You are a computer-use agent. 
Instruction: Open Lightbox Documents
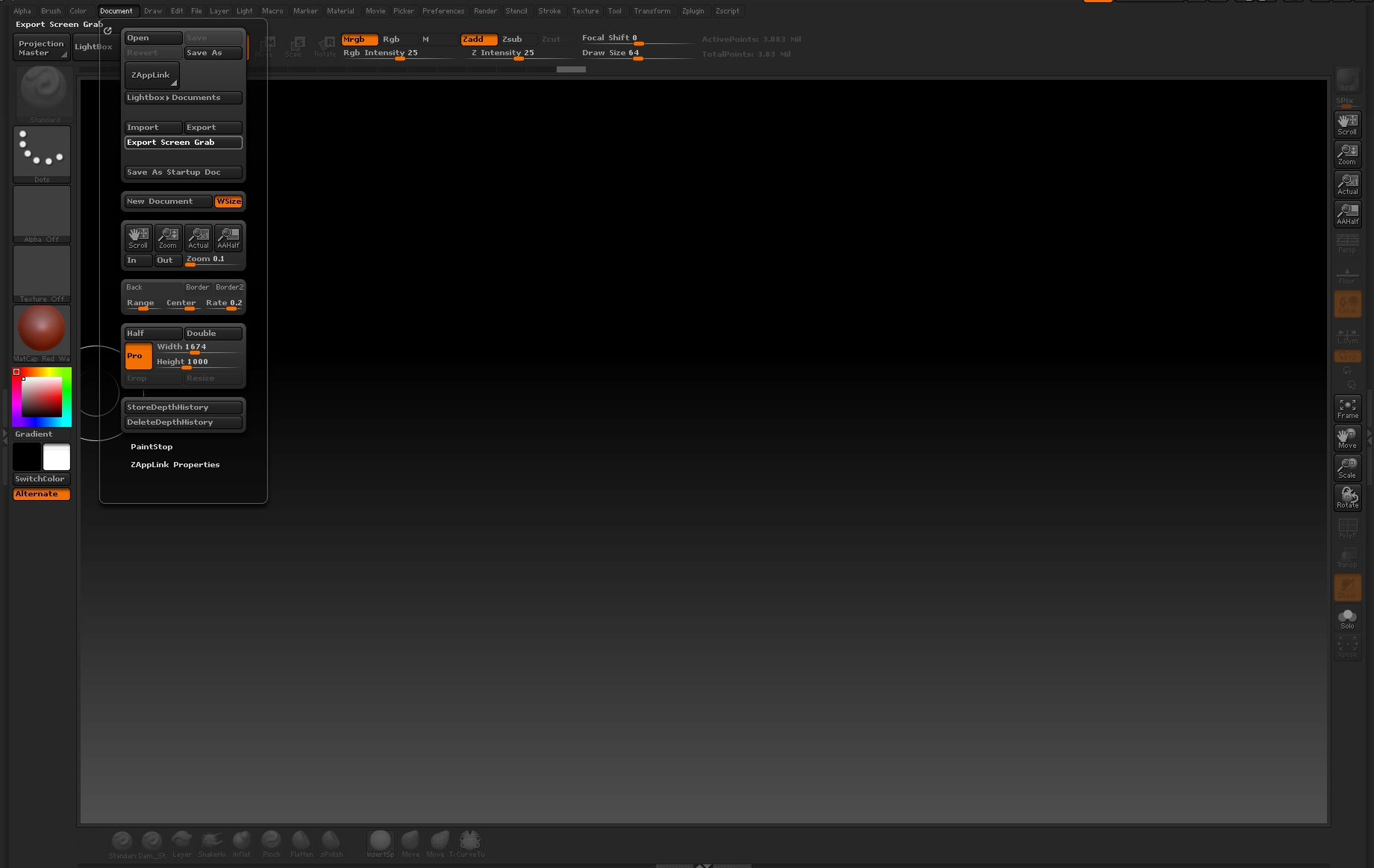point(183,98)
